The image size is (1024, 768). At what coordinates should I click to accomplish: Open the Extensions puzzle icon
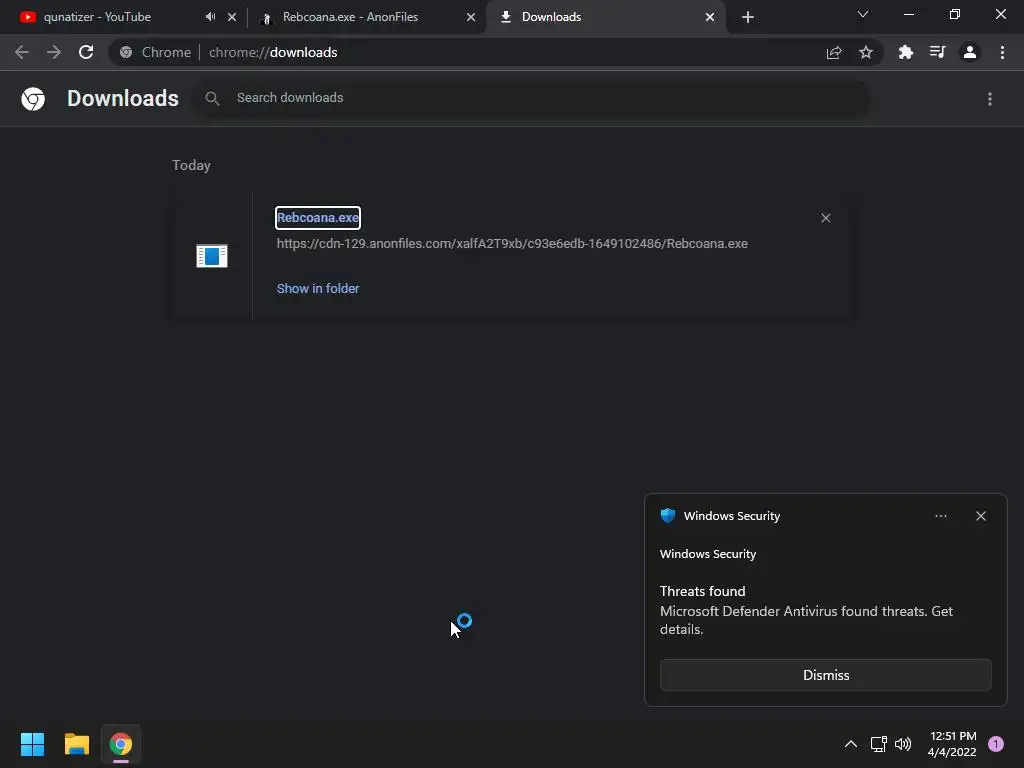906,52
